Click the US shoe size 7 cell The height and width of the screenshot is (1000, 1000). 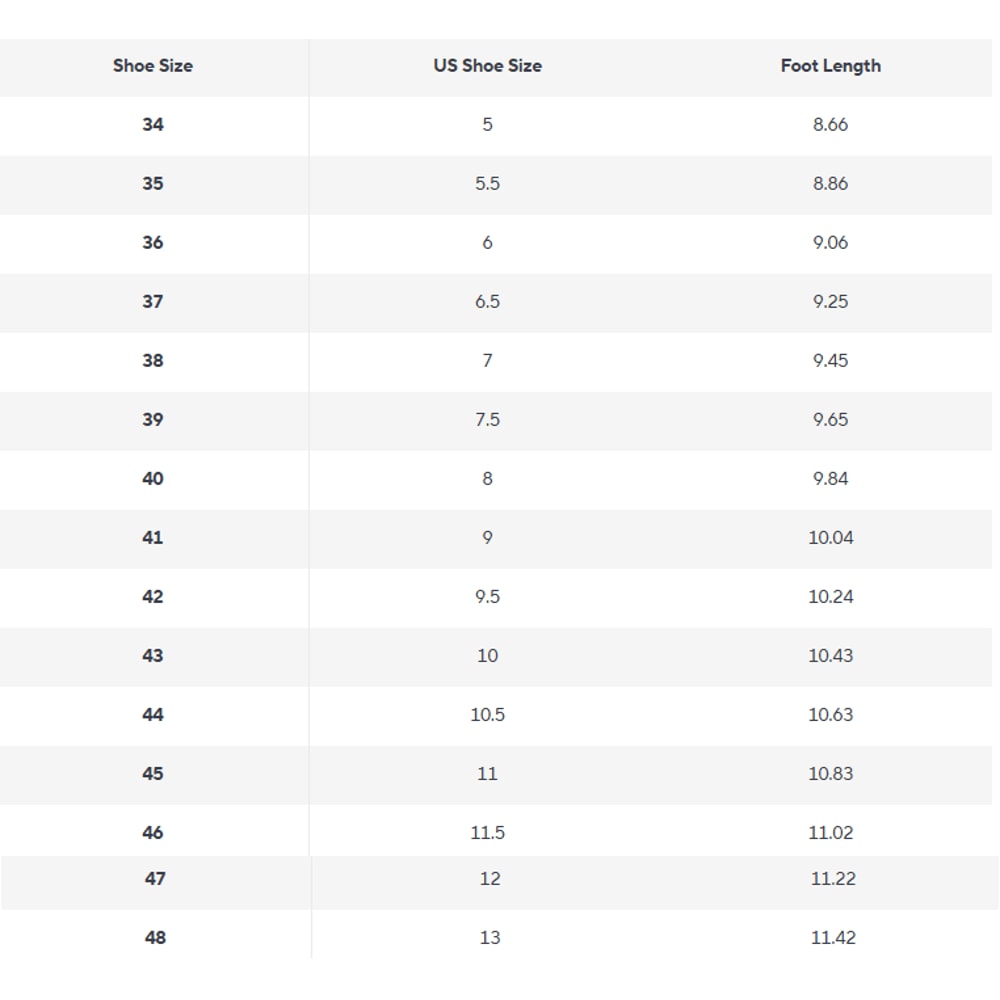pos(487,360)
